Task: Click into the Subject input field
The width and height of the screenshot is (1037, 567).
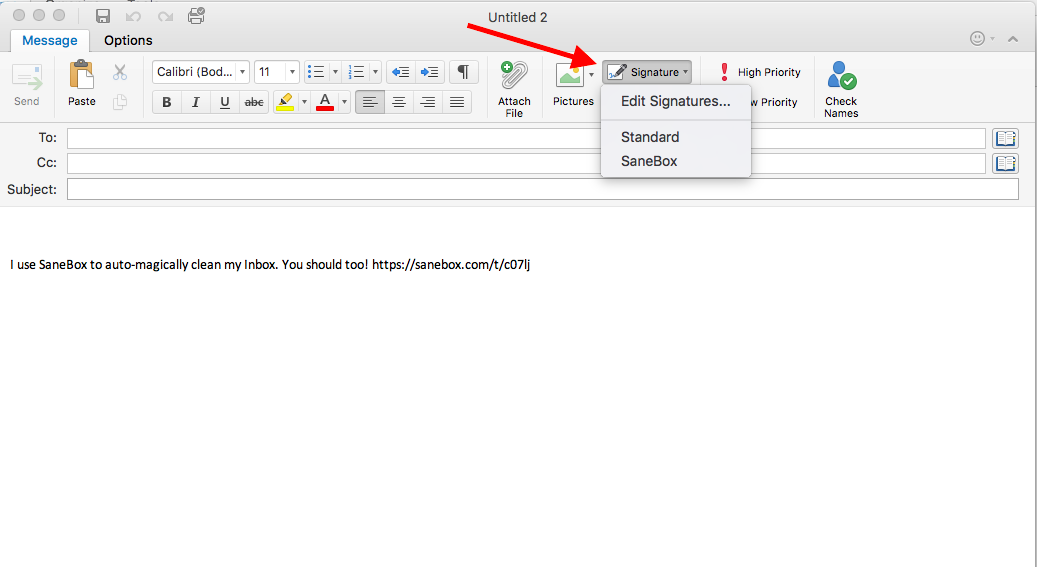Action: pos(542,189)
